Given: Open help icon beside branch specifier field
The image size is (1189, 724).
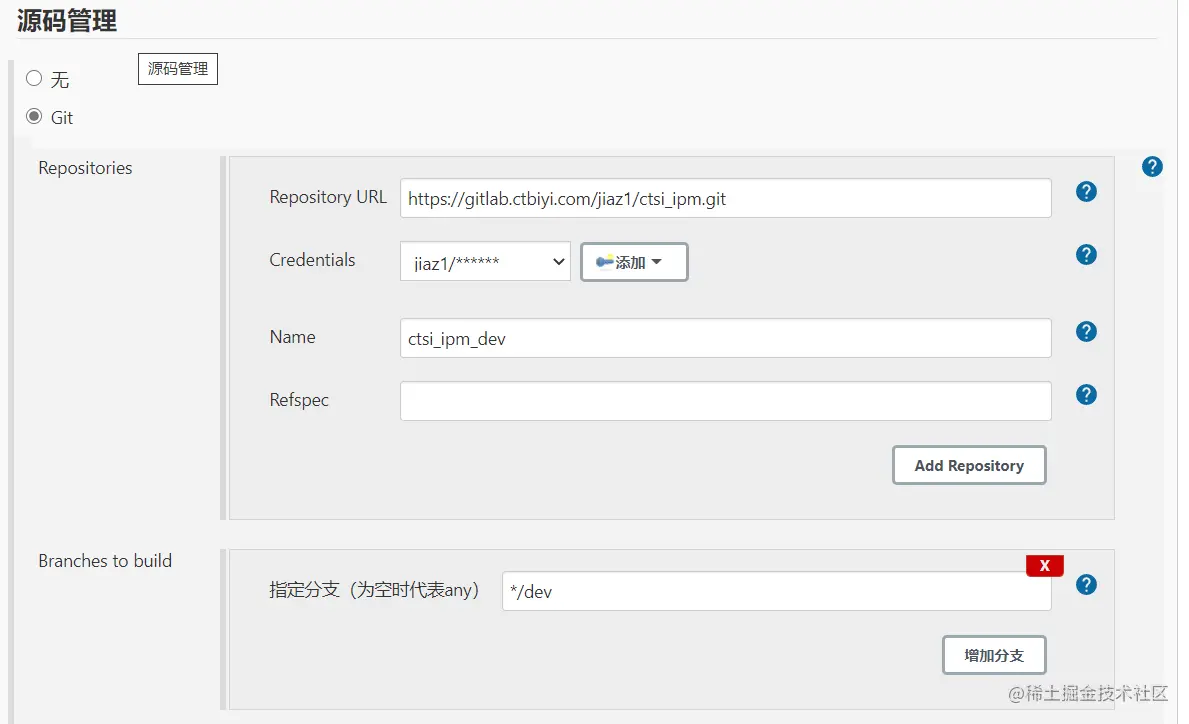Looking at the screenshot, I should pos(1086,585).
